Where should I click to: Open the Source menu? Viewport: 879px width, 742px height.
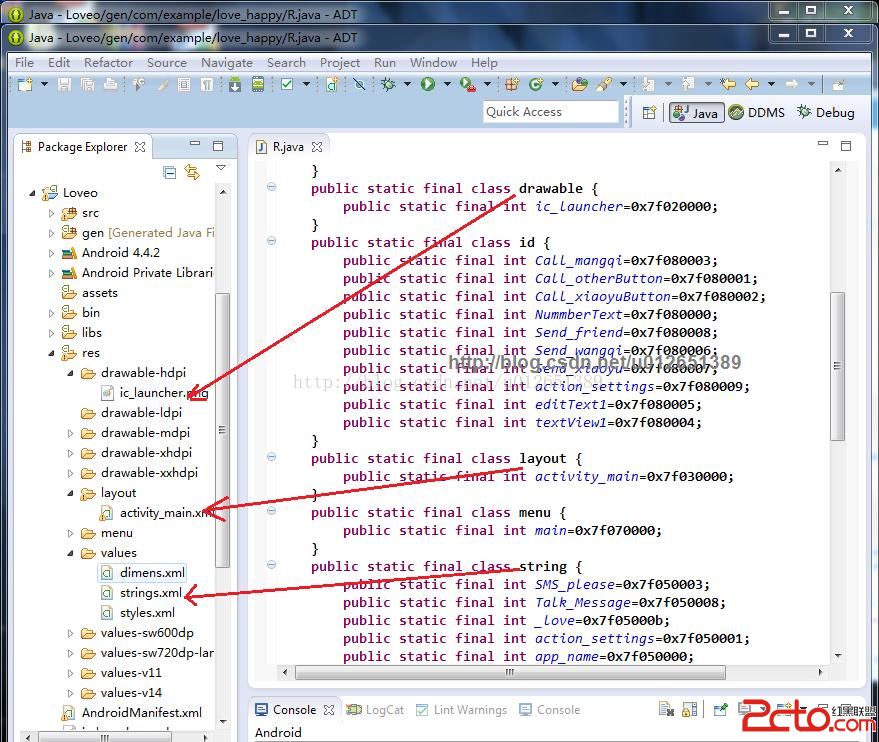pyautogui.click(x=166, y=62)
